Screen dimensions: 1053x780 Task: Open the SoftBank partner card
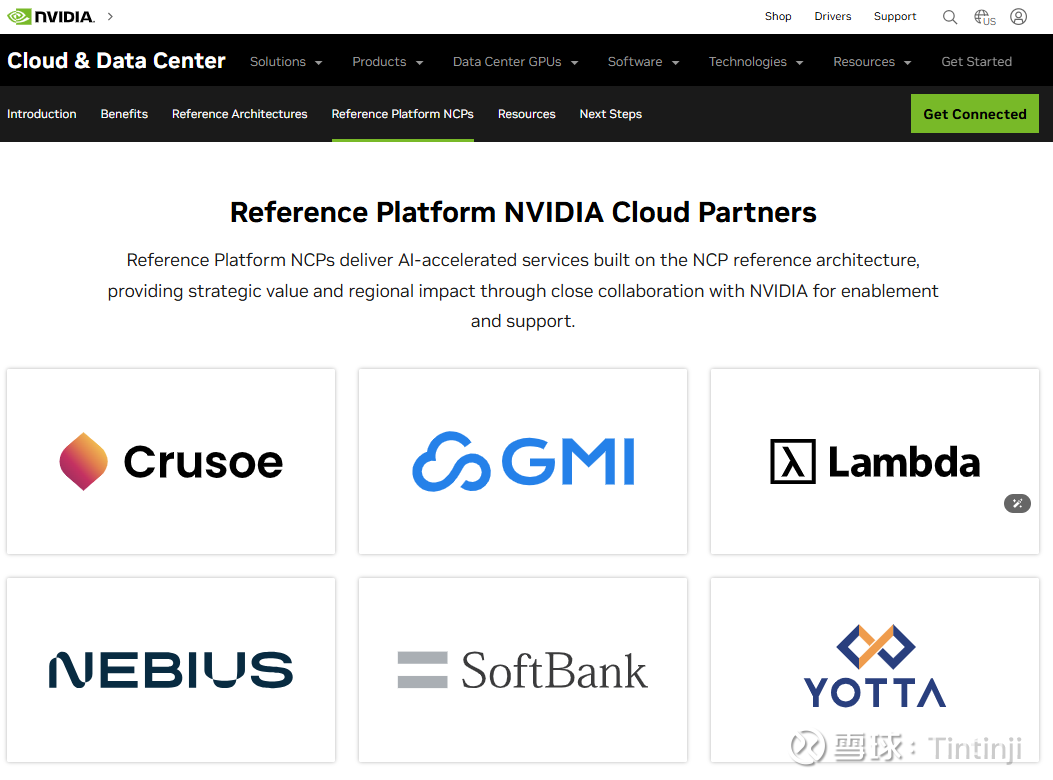523,670
